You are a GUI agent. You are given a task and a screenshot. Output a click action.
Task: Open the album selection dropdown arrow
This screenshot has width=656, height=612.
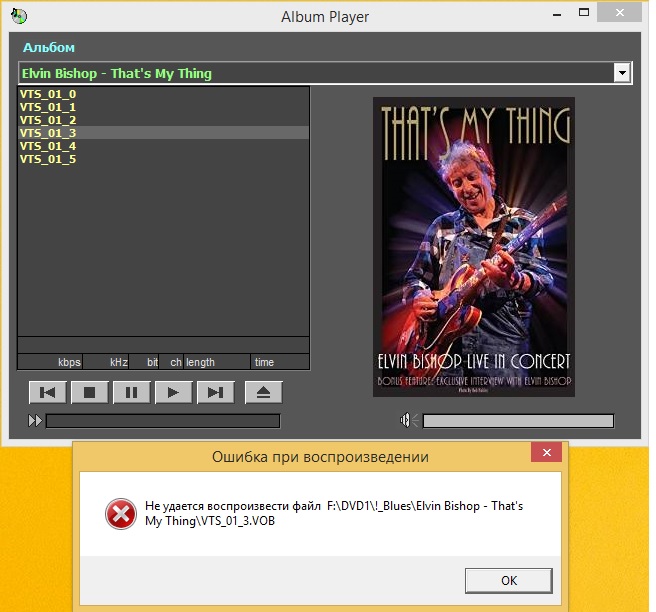click(622, 73)
